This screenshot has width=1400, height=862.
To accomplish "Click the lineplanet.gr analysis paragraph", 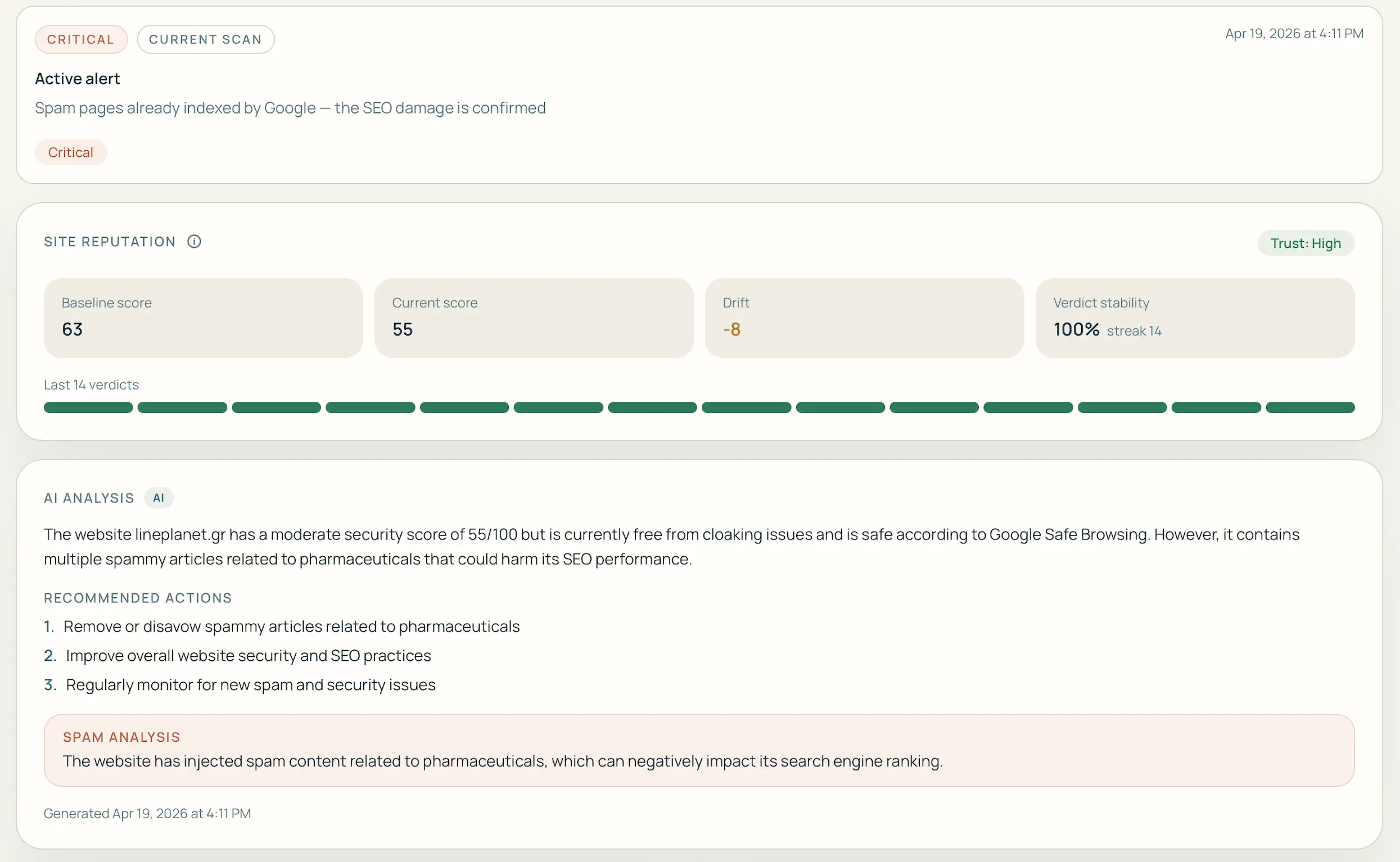I will (672, 547).
